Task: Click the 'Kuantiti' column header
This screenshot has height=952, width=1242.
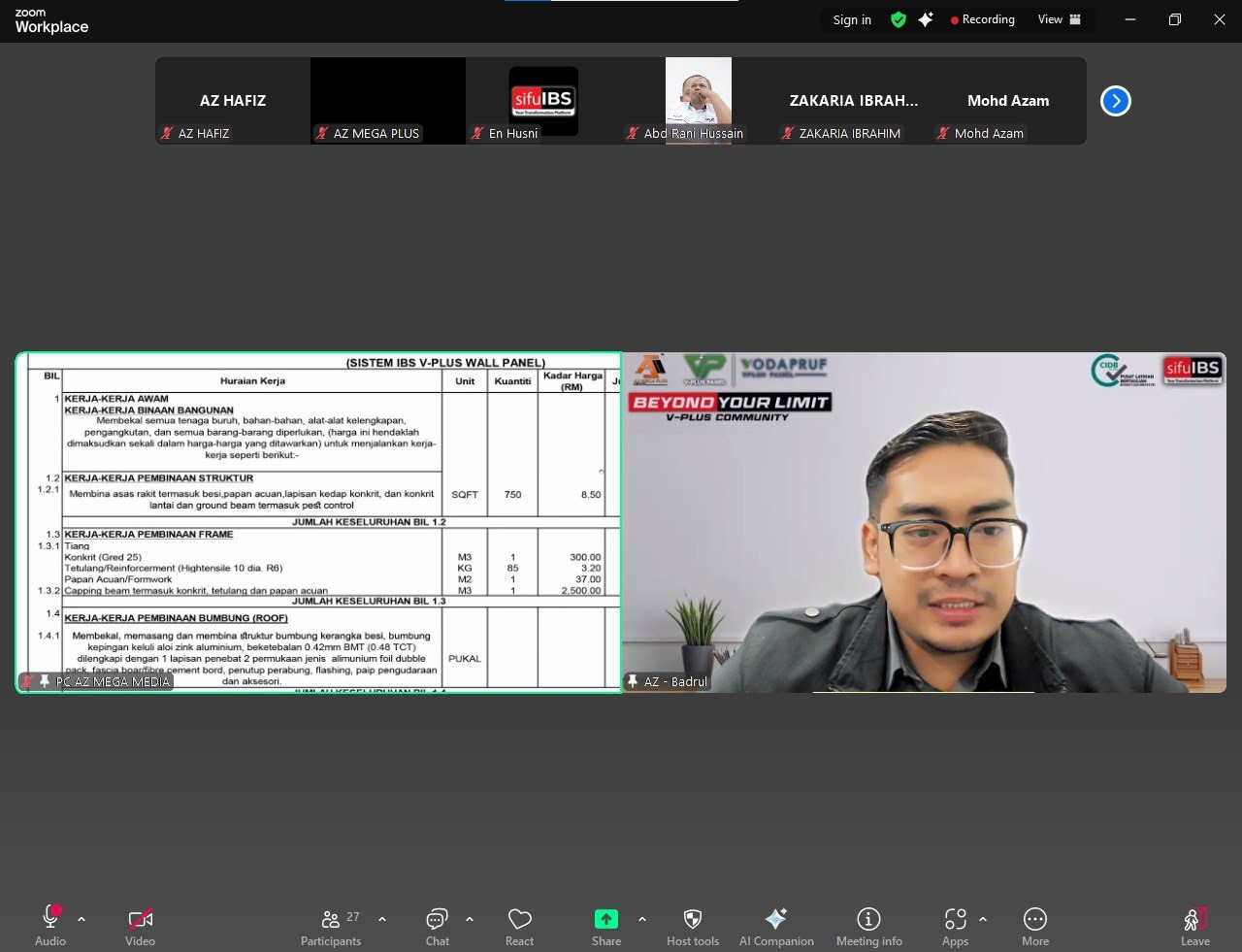Action: click(x=512, y=381)
